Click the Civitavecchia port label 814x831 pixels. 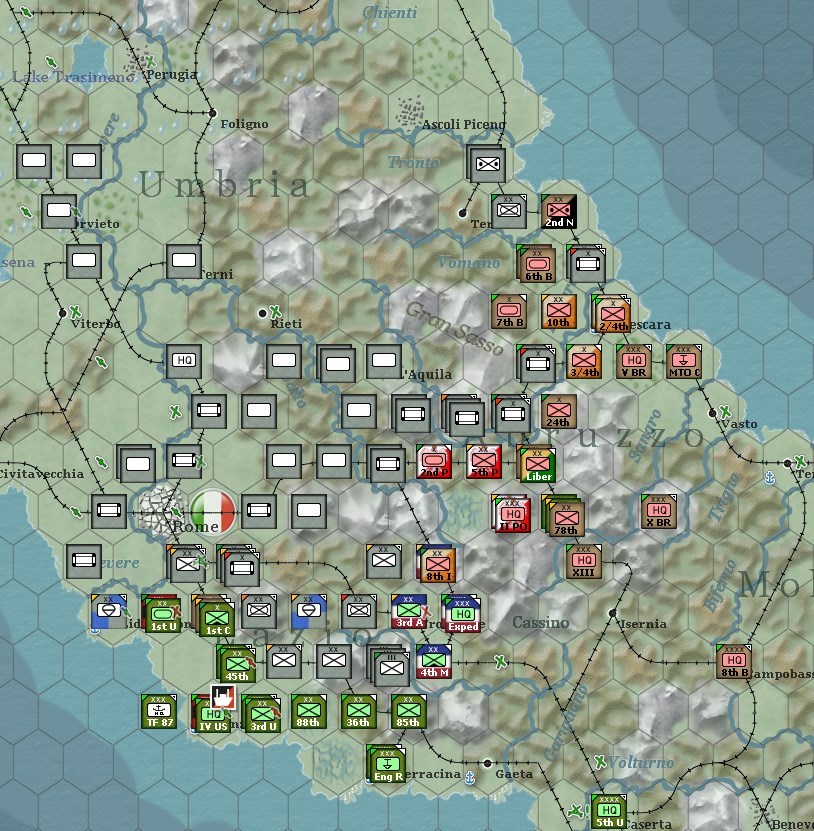pos(42,474)
